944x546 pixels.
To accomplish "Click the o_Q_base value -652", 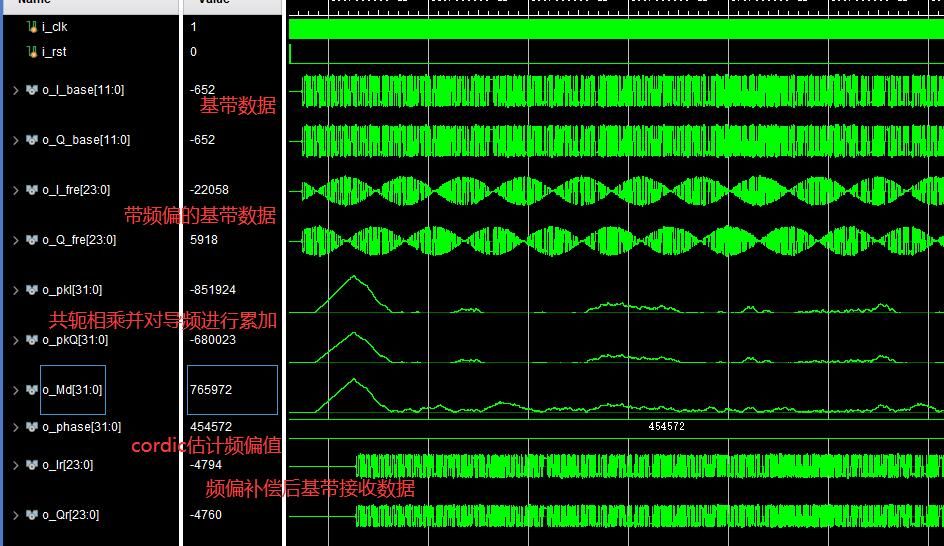I will click(x=202, y=140).
